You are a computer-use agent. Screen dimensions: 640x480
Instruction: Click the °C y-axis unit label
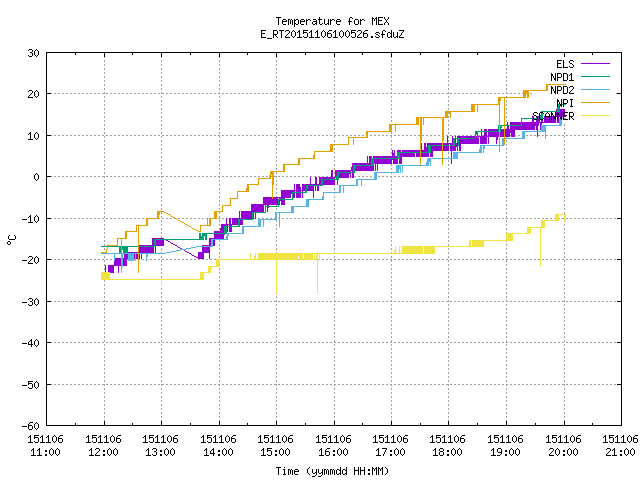[x=11, y=240]
